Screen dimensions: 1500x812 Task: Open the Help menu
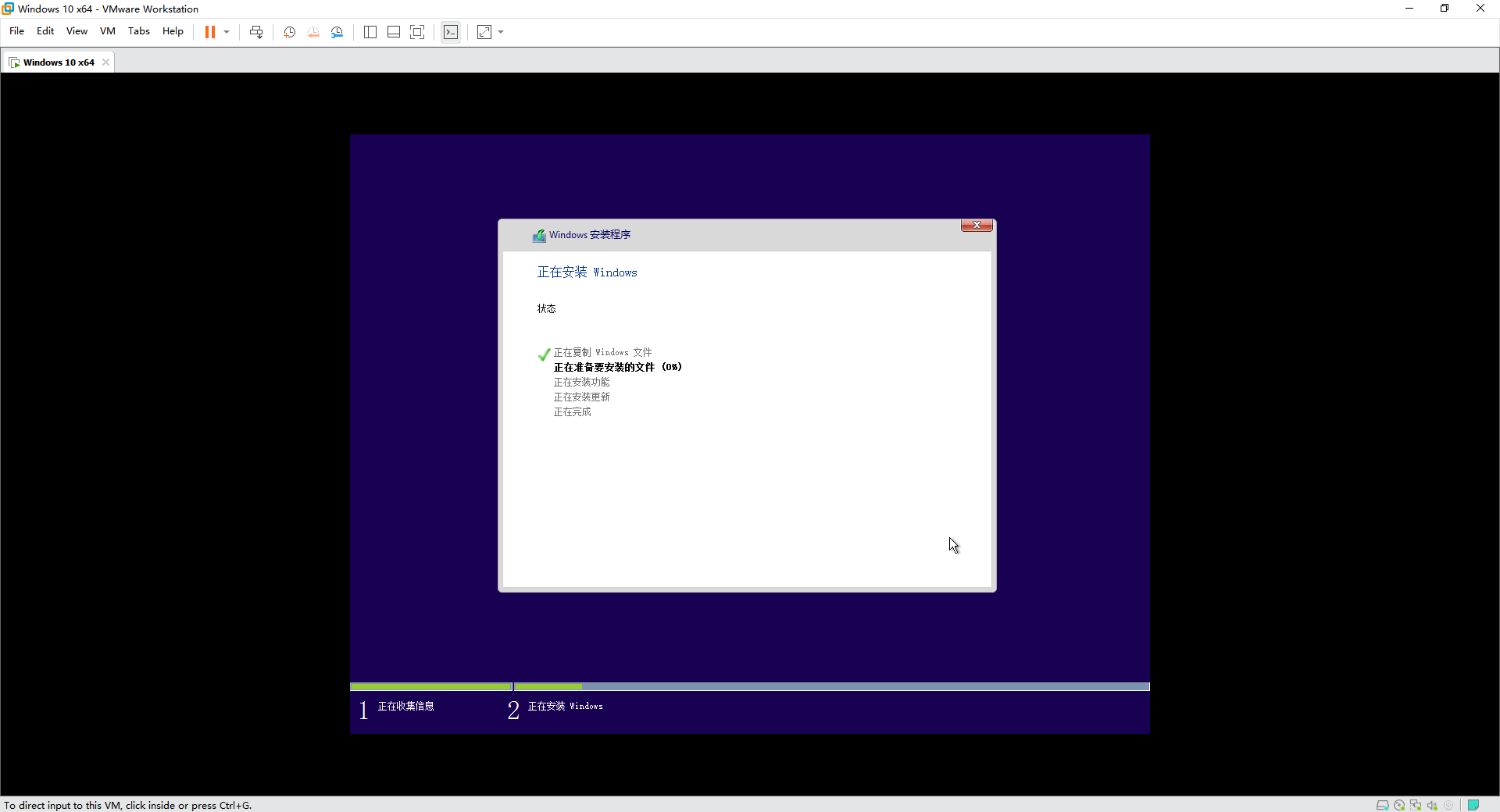(173, 31)
